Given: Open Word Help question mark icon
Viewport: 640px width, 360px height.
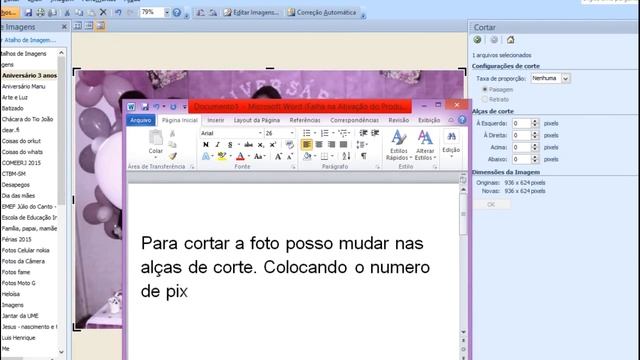Looking at the screenshot, I should click(462, 120).
